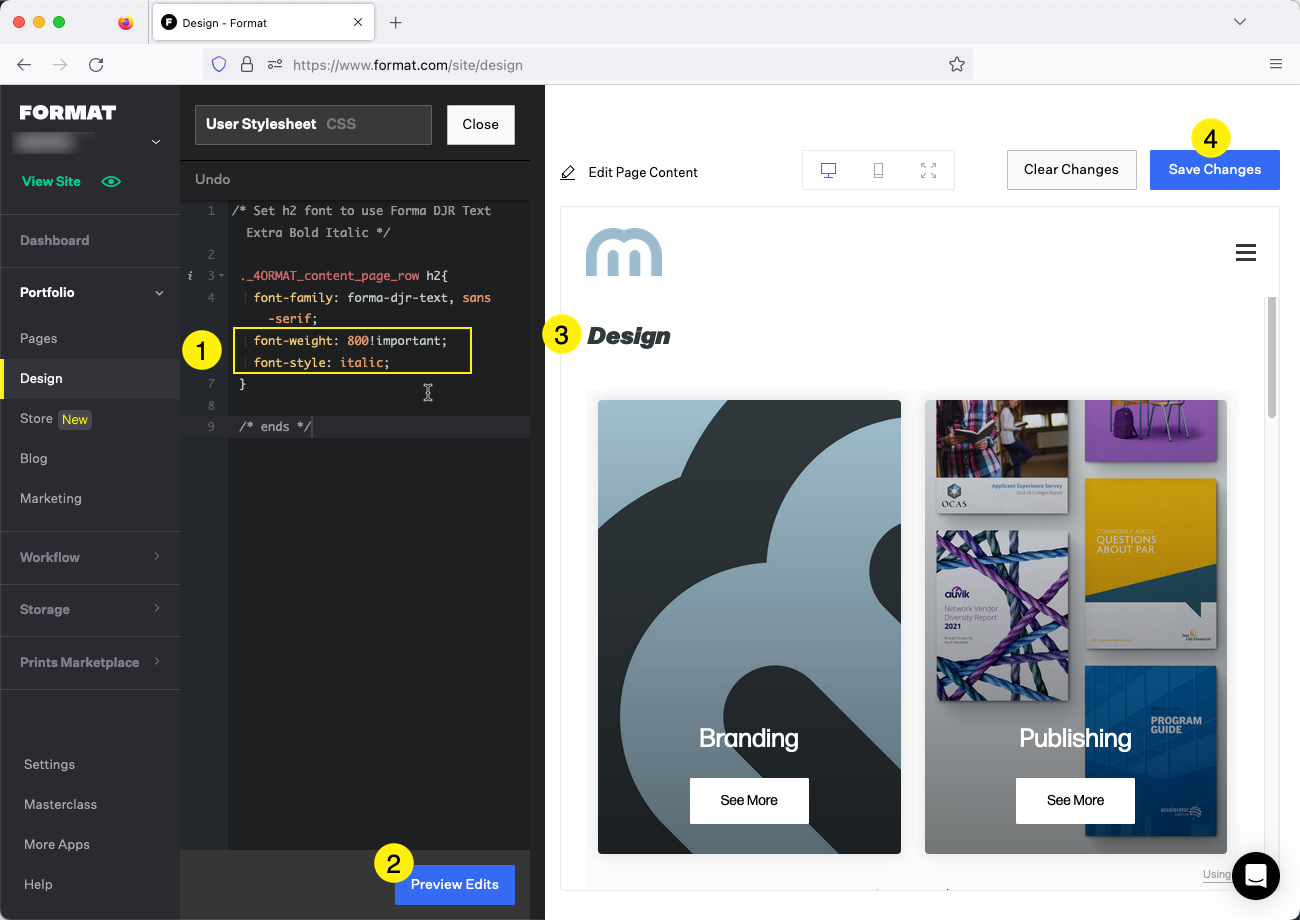The height and width of the screenshot is (920, 1300).
Task: Click the Publishing portfolio thumbnail
Action: click(1075, 627)
